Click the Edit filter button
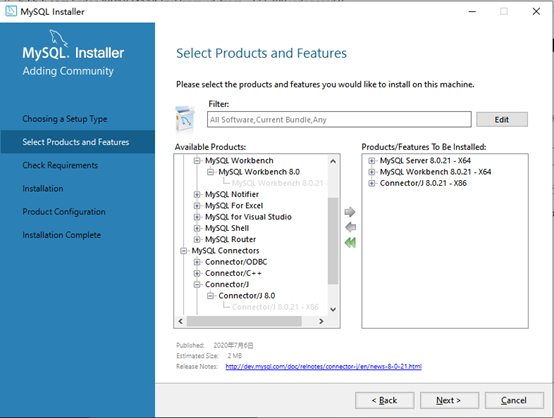This screenshot has width=554, height=418. [502, 119]
